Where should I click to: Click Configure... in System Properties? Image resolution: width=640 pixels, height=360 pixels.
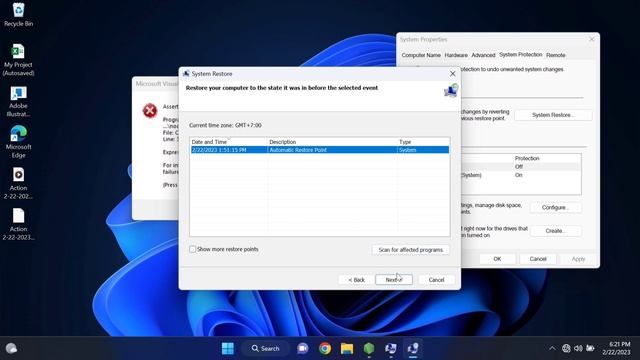(556, 207)
